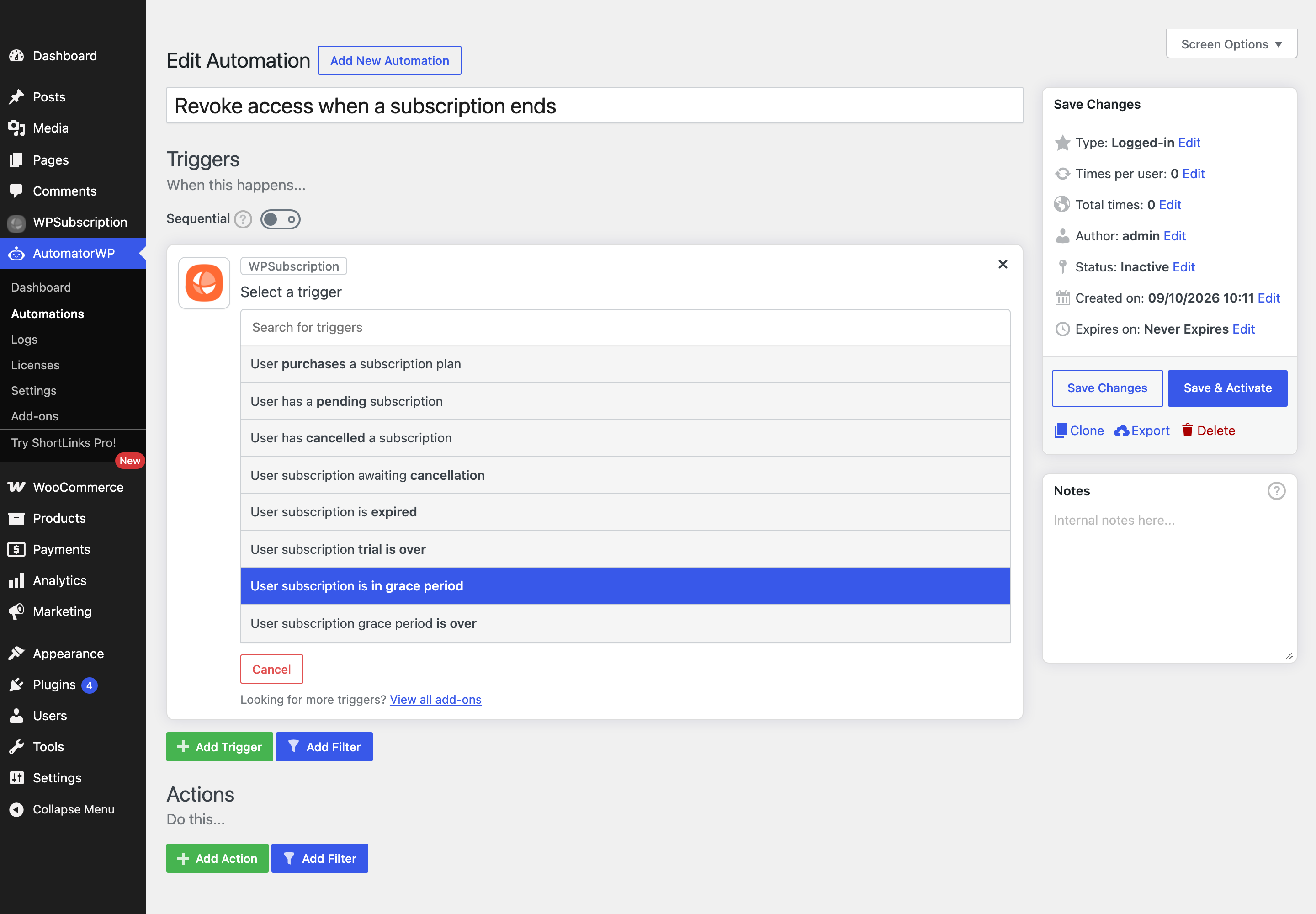Image resolution: width=1316 pixels, height=914 pixels.
Task: Click the Settings sliders icon
Action: [16, 778]
